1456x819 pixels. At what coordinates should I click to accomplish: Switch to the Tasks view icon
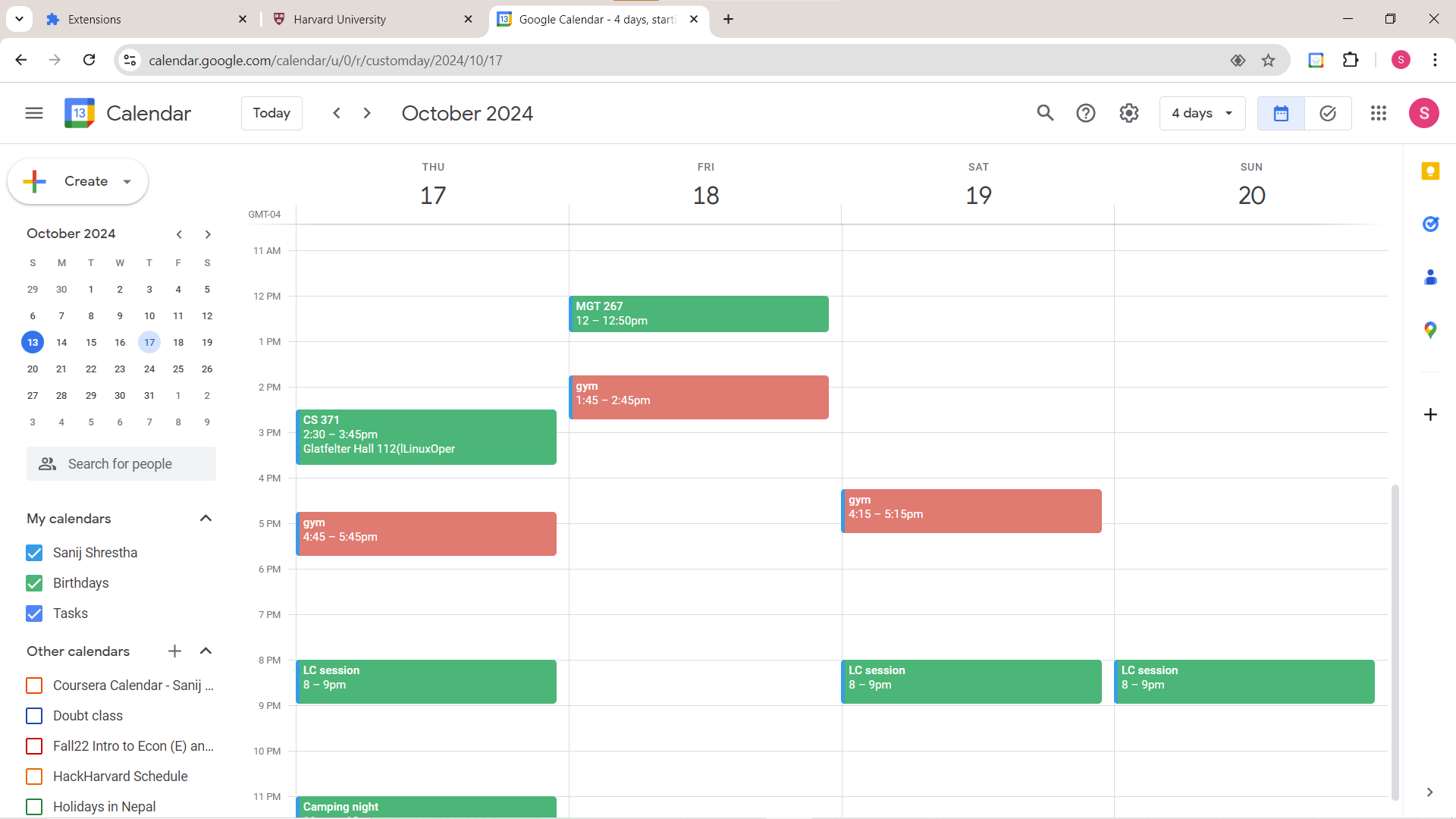coord(1328,113)
